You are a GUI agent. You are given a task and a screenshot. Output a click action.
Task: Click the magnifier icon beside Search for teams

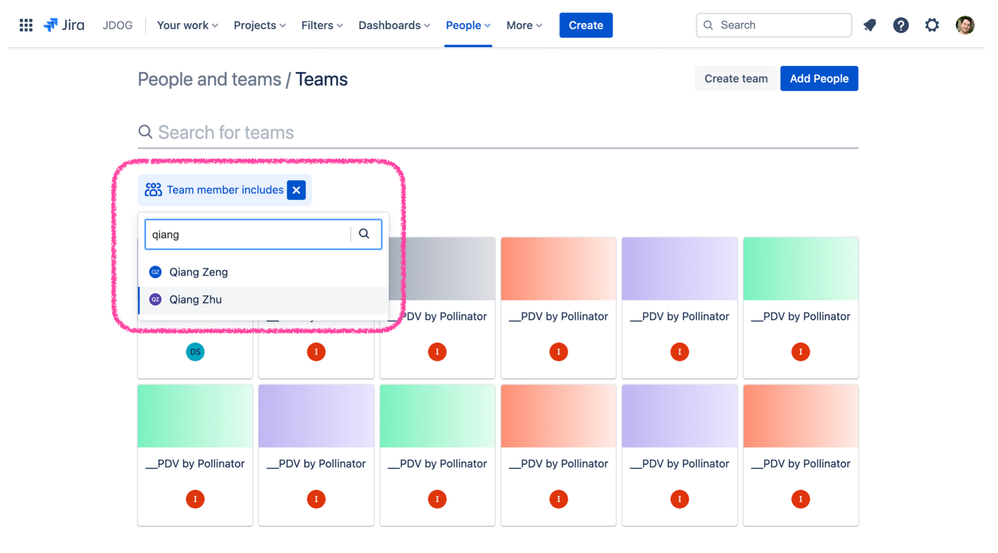click(x=145, y=132)
